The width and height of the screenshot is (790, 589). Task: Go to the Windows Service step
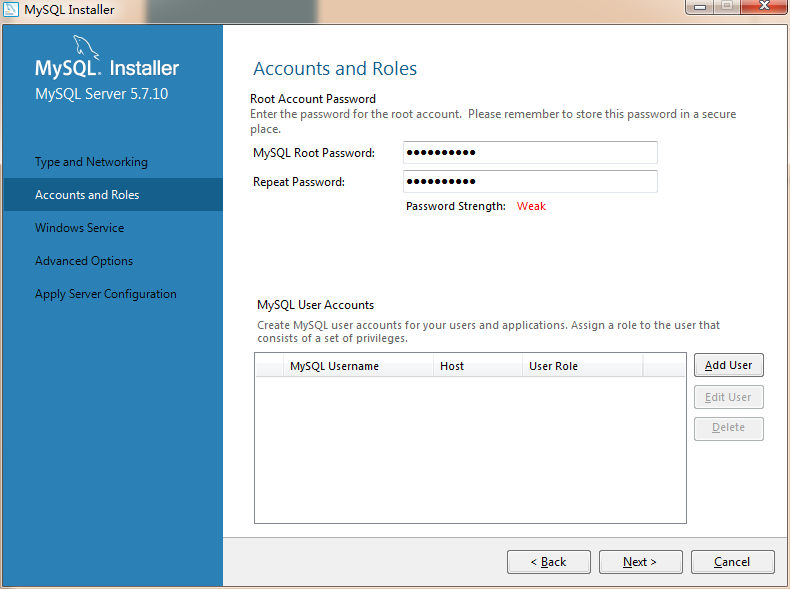click(x=80, y=228)
